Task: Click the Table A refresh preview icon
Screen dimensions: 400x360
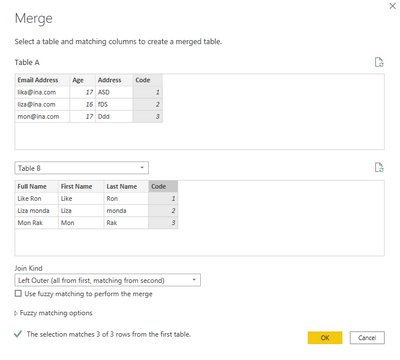Action: tap(379, 62)
